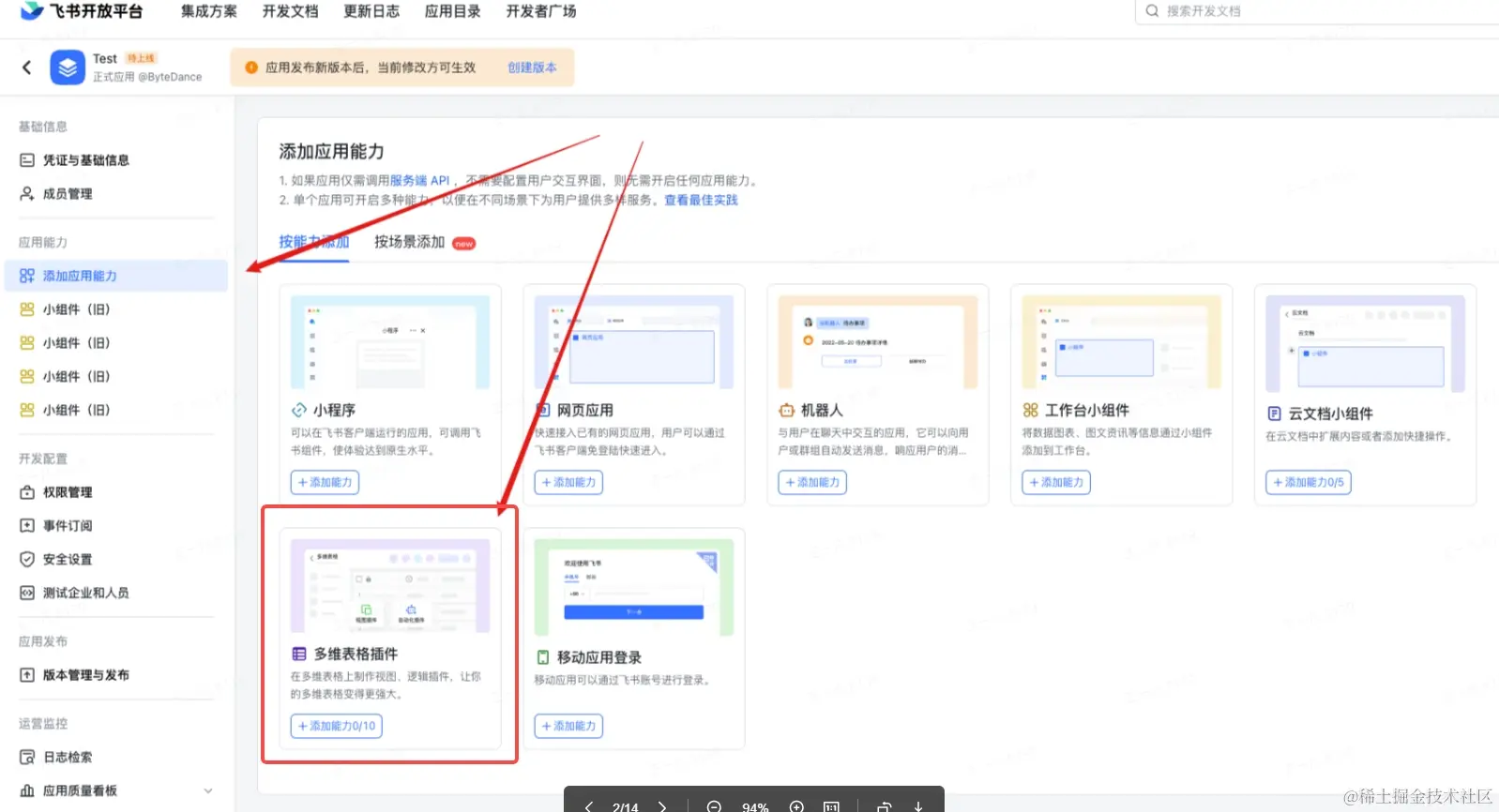Expand the 应用质量看板 chevron
Image resolution: width=1499 pixels, height=812 pixels.
[208, 791]
